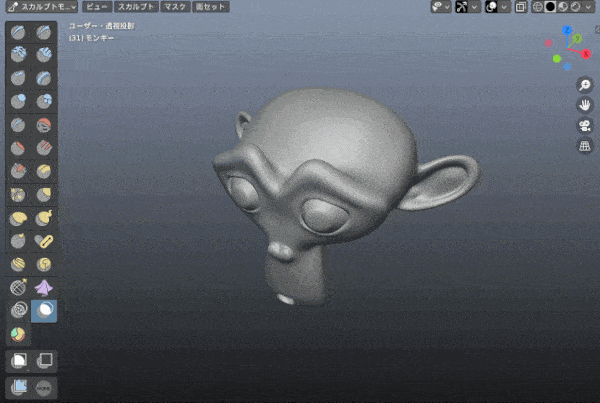Viewport: 600px width, 403px height.
Task: Click the blue Z axis gizmo
Action: [567, 30]
